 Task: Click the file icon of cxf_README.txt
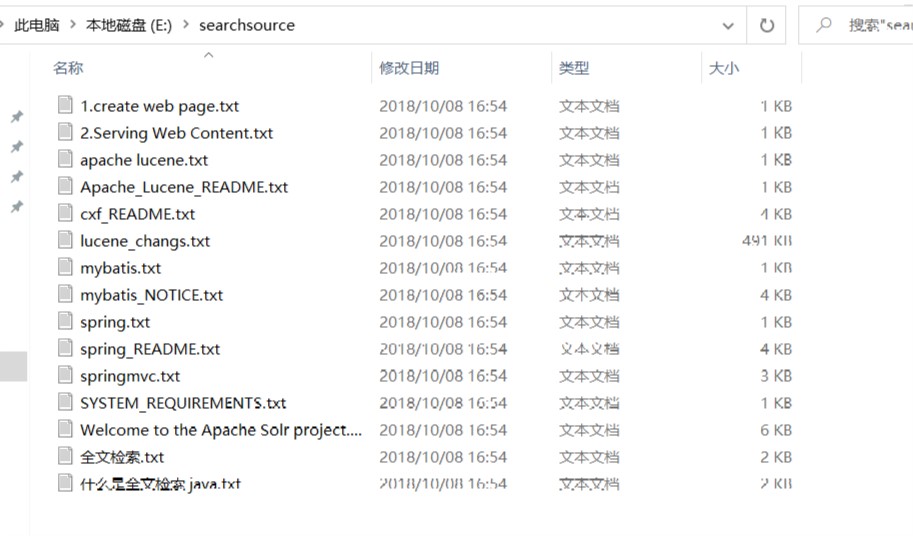(x=65, y=213)
